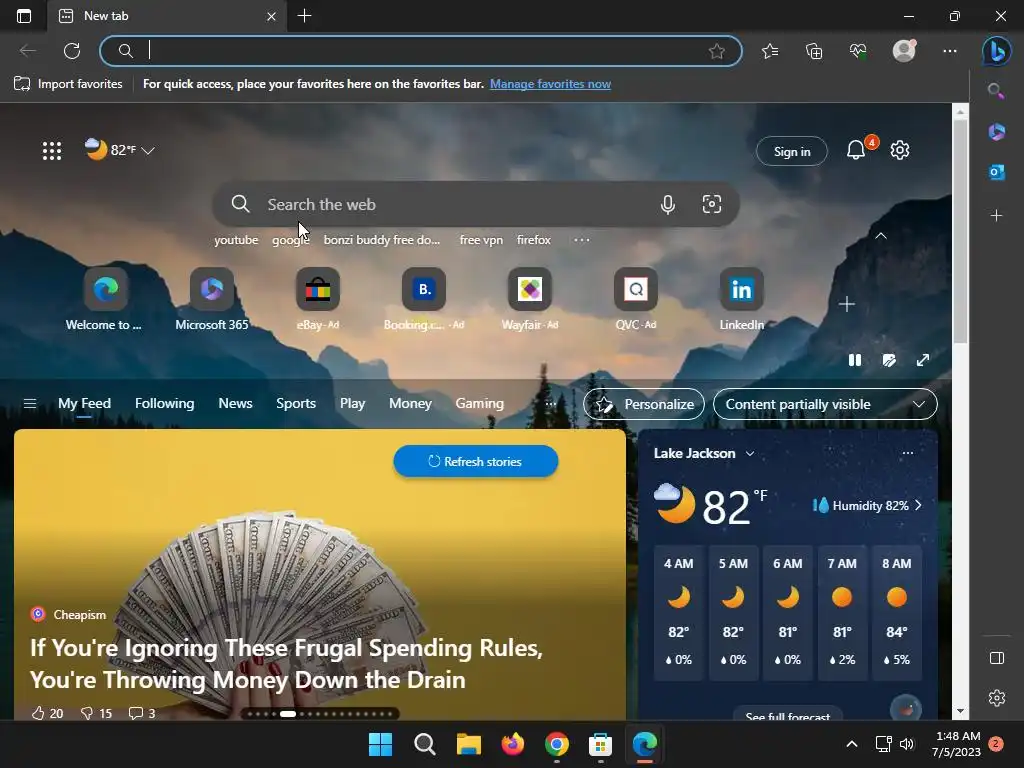This screenshot has height=768, width=1024.
Task: Click the Personalize button
Action: pyautogui.click(x=643, y=404)
